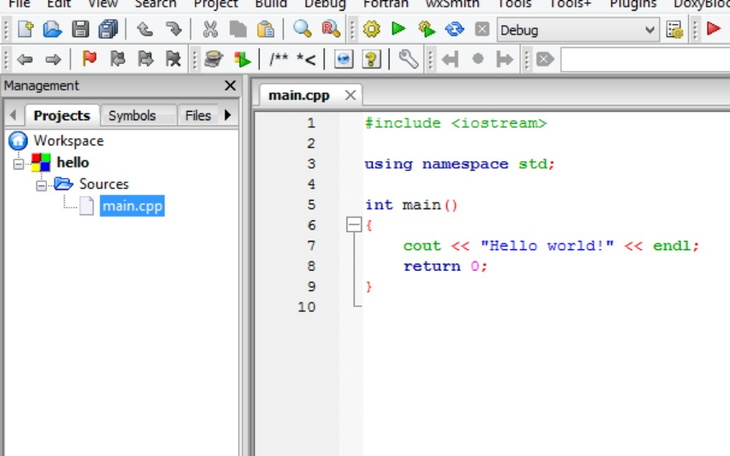Close the main.cpp editor tab
The image size is (730, 456).
pyautogui.click(x=350, y=96)
